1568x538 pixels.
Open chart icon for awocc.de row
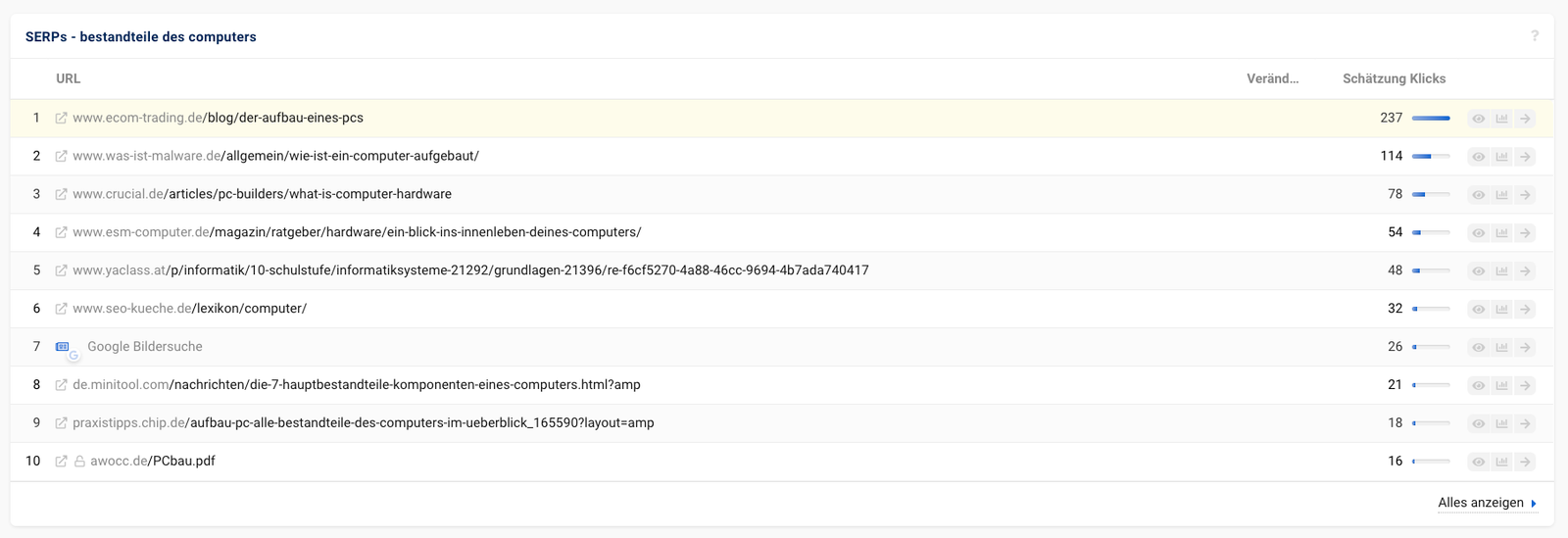point(1501,463)
